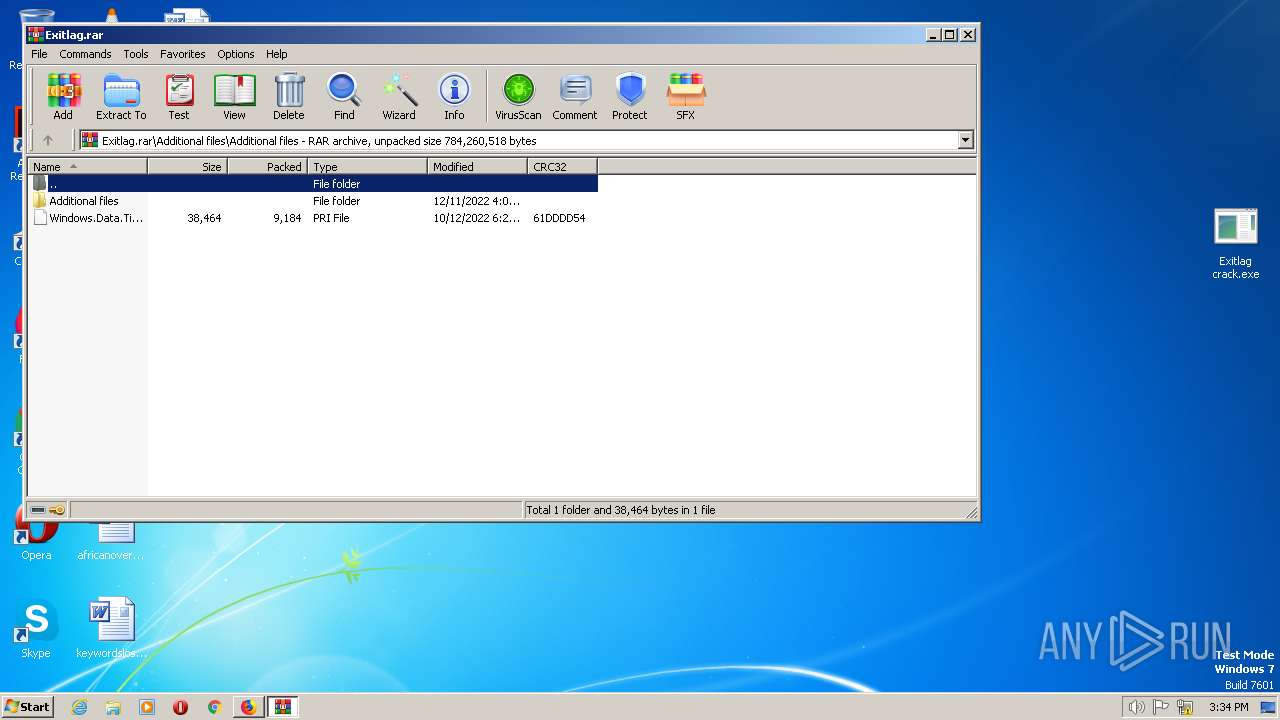1280x720 pixels.
Task: Click the SFX icon
Action: [686, 97]
